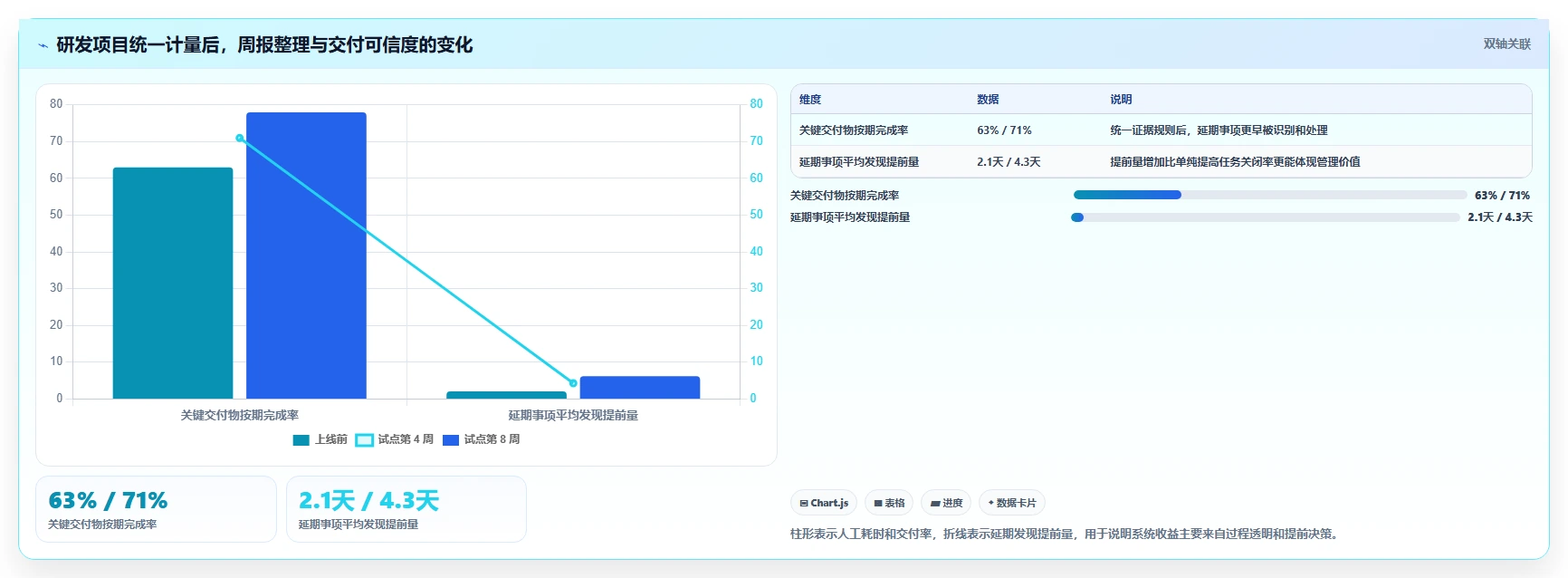Toggle the 试点第 8 周 legend series

click(481, 439)
